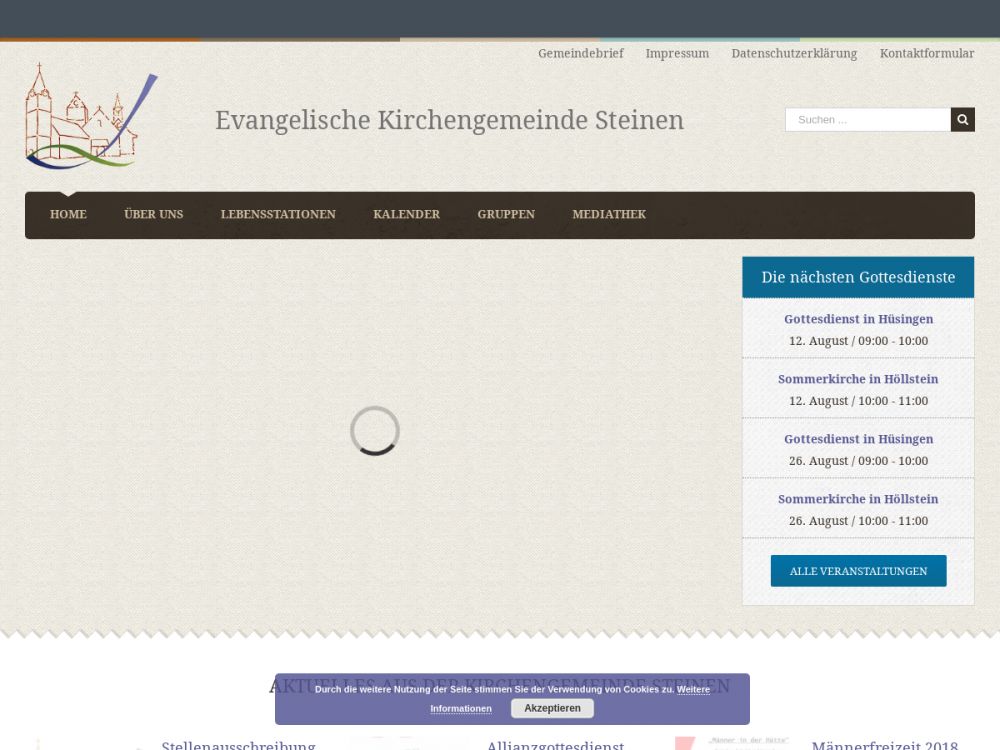Expand the Gruppen menu

point(506,215)
